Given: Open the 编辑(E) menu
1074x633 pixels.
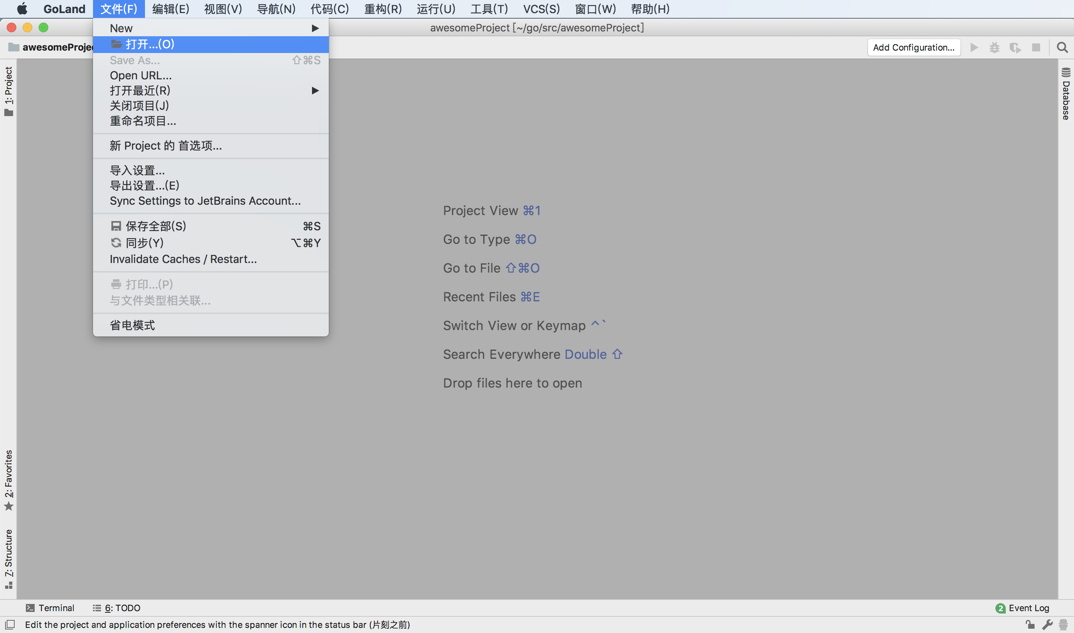Looking at the screenshot, I should (171, 9).
